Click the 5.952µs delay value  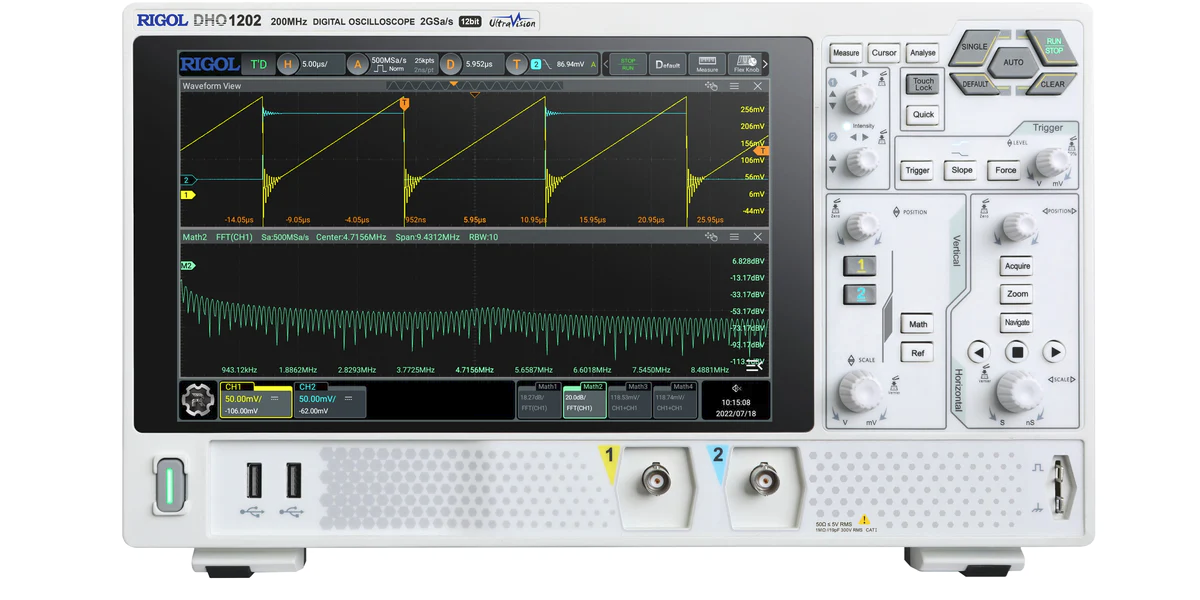(479, 65)
